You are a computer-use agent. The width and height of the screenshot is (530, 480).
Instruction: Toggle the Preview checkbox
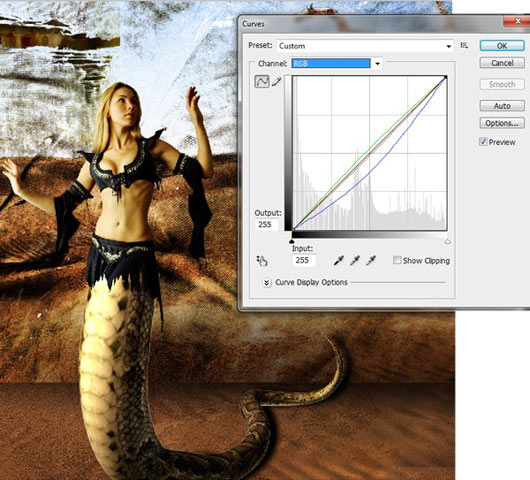tap(483, 142)
